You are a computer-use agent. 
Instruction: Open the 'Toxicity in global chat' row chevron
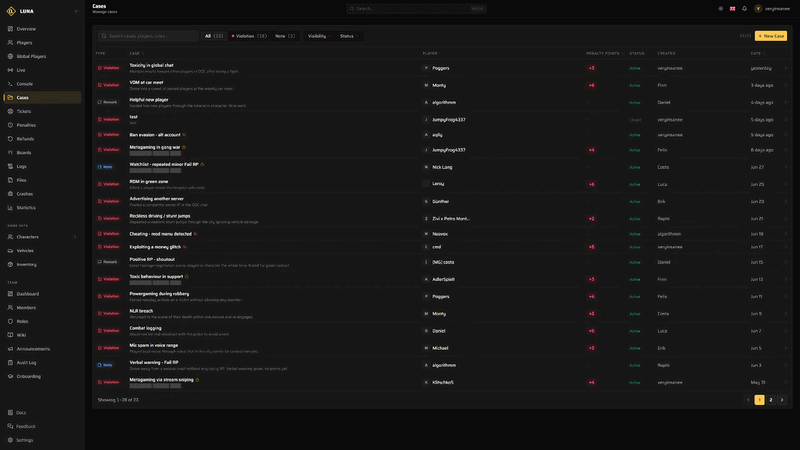[786, 68]
